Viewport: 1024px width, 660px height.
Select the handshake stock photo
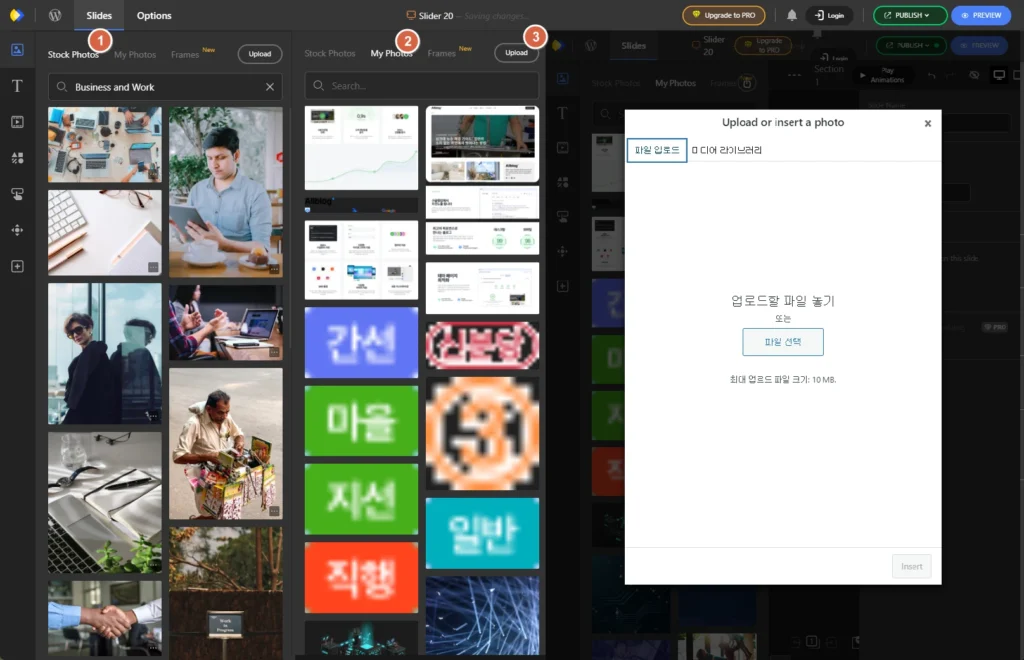[x=104, y=618]
